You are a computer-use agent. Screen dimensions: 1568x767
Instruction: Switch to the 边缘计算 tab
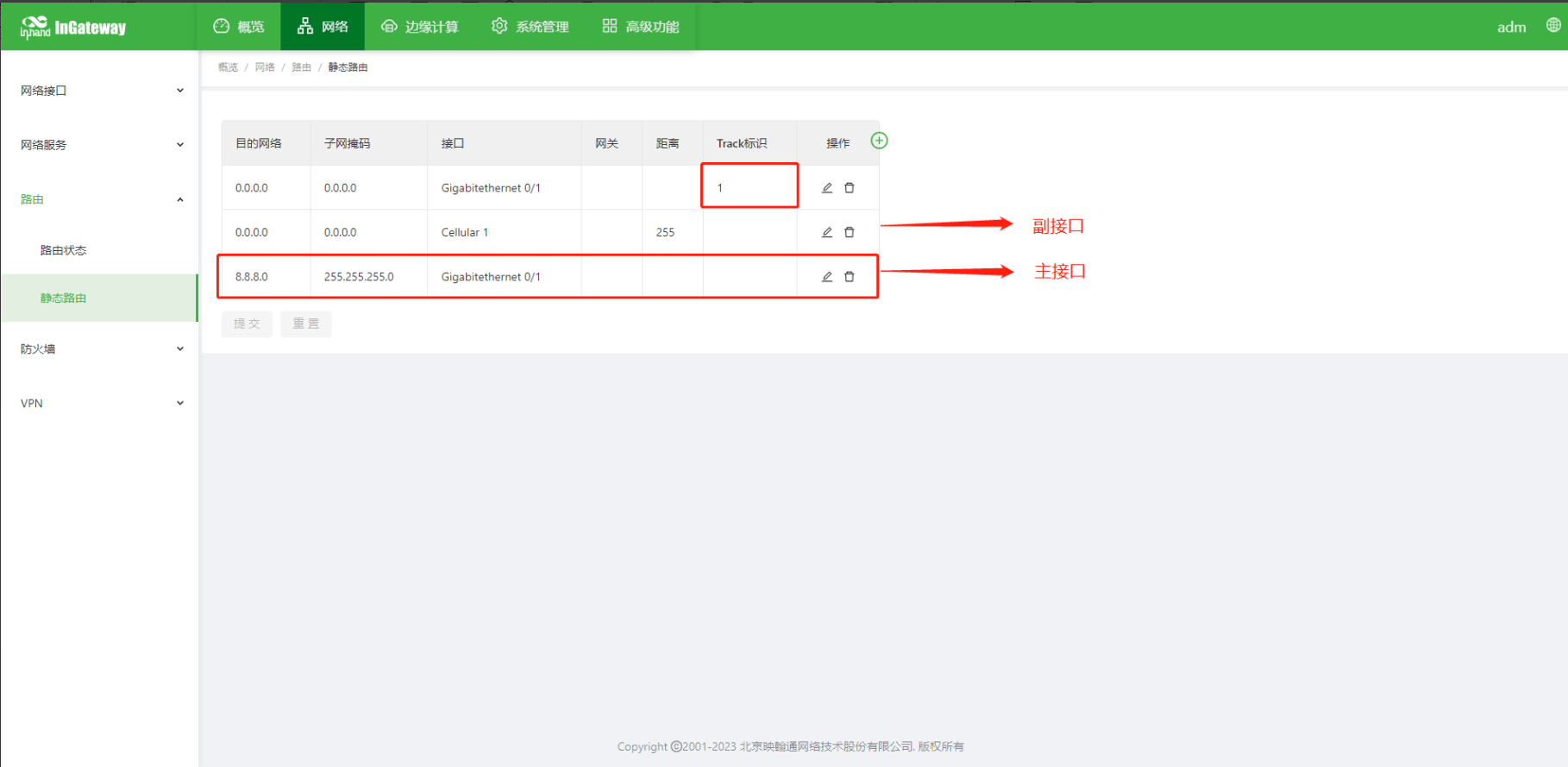point(420,27)
